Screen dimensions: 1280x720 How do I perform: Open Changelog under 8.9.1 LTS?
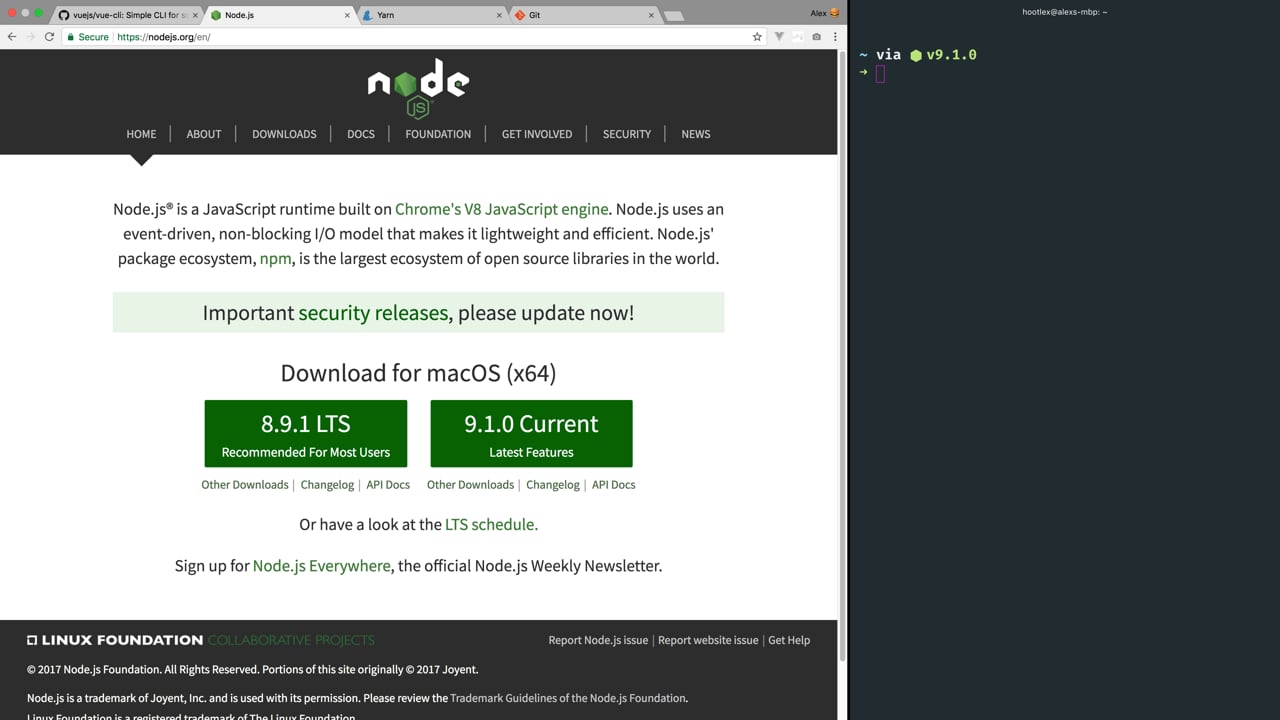pyautogui.click(x=327, y=485)
